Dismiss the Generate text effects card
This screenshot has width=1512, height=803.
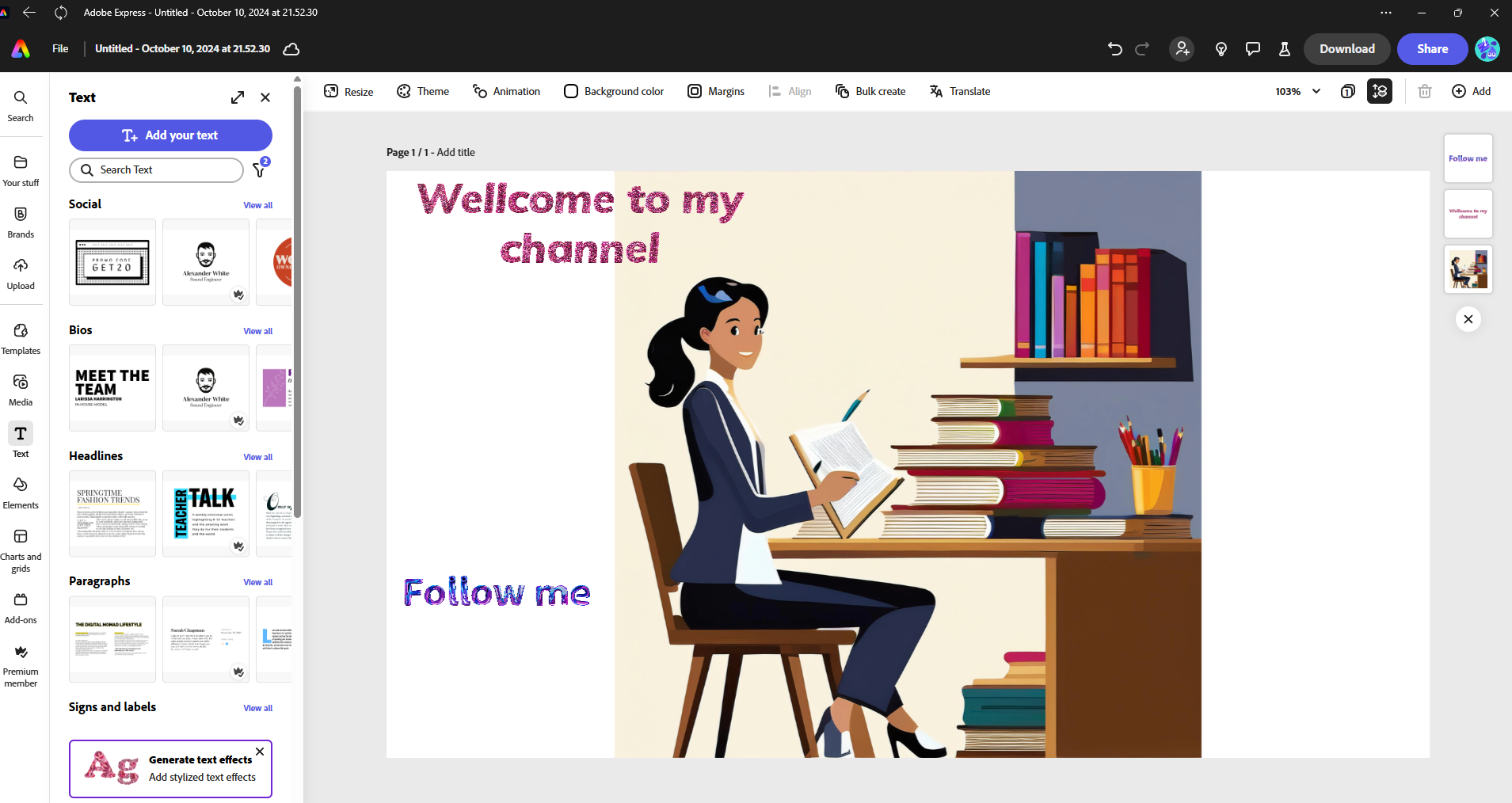click(x=260, y=752)
